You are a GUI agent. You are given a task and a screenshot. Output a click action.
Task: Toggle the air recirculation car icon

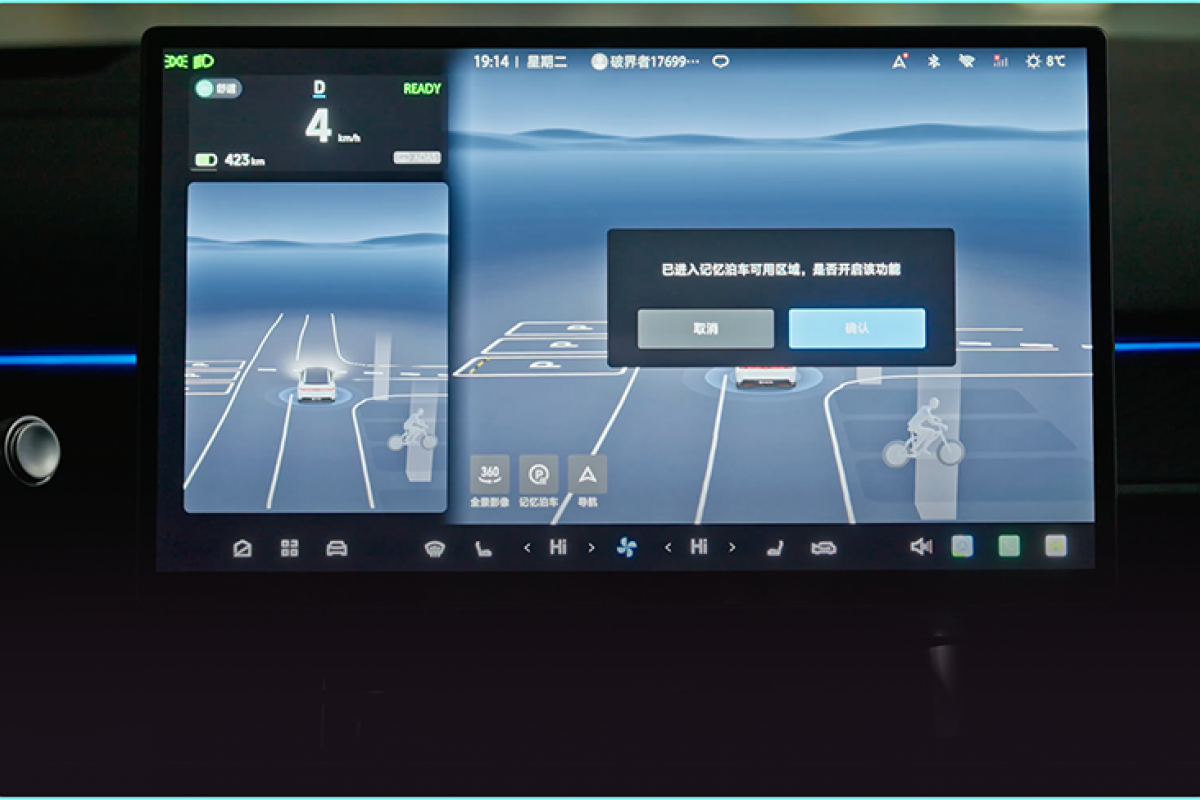[x=823, y=548]
